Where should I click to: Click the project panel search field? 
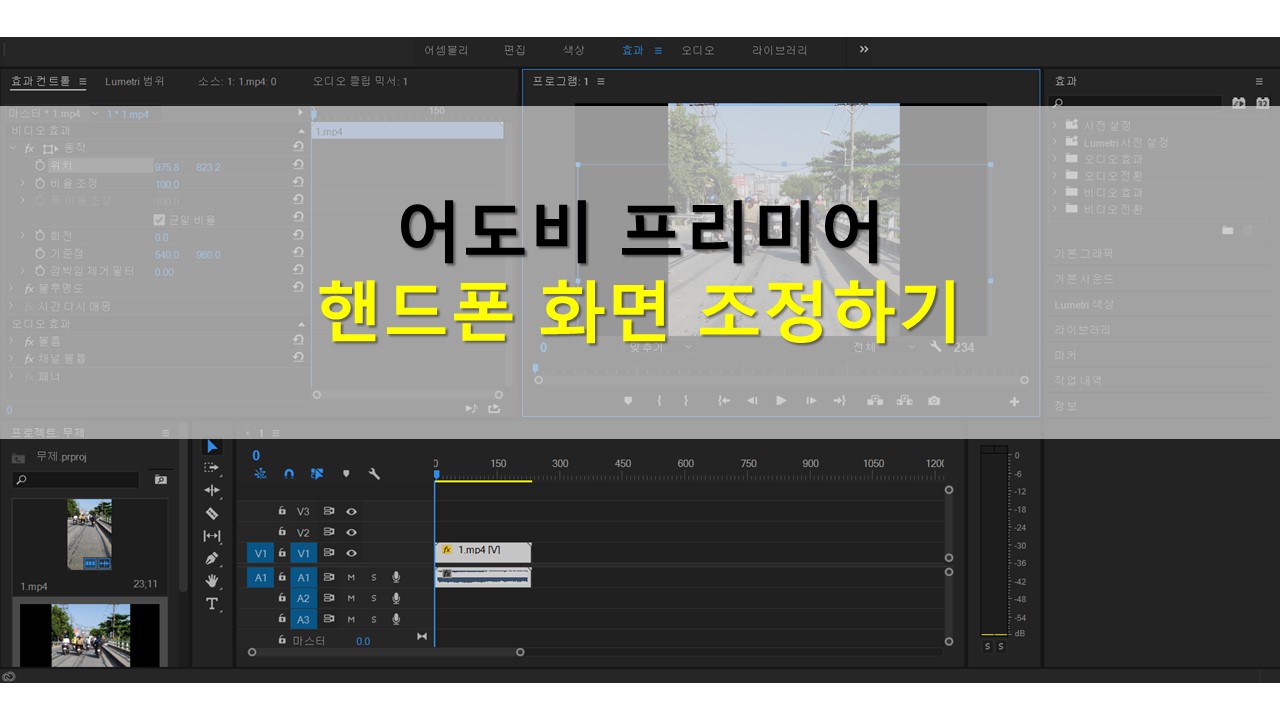(x=78, y=480)
